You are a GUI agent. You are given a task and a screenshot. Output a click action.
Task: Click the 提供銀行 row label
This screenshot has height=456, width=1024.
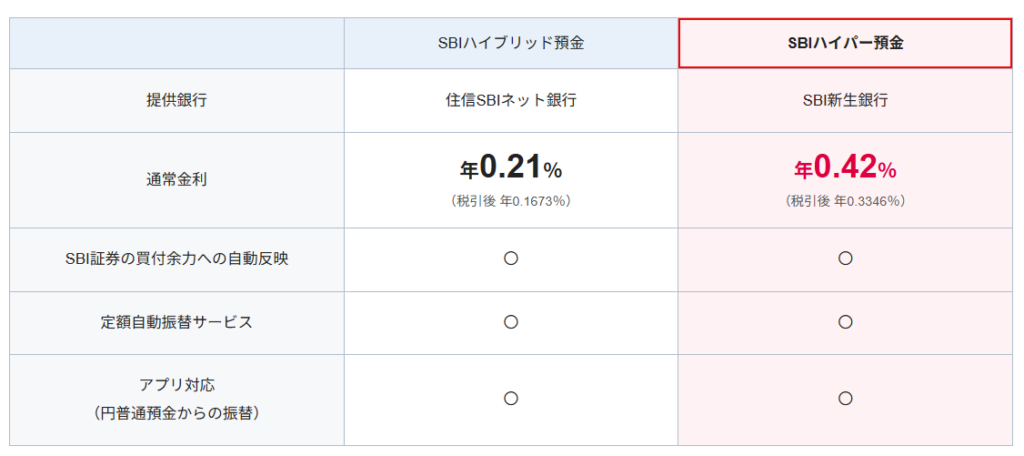pos(176,100)
